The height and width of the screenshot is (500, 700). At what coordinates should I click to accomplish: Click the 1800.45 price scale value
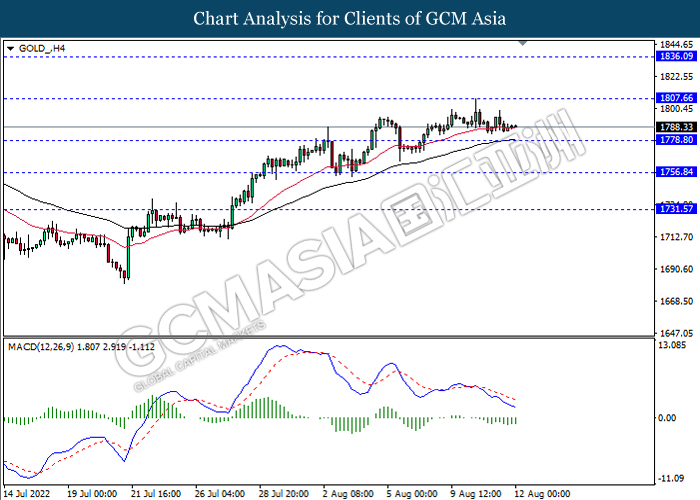tap(676, 109)
